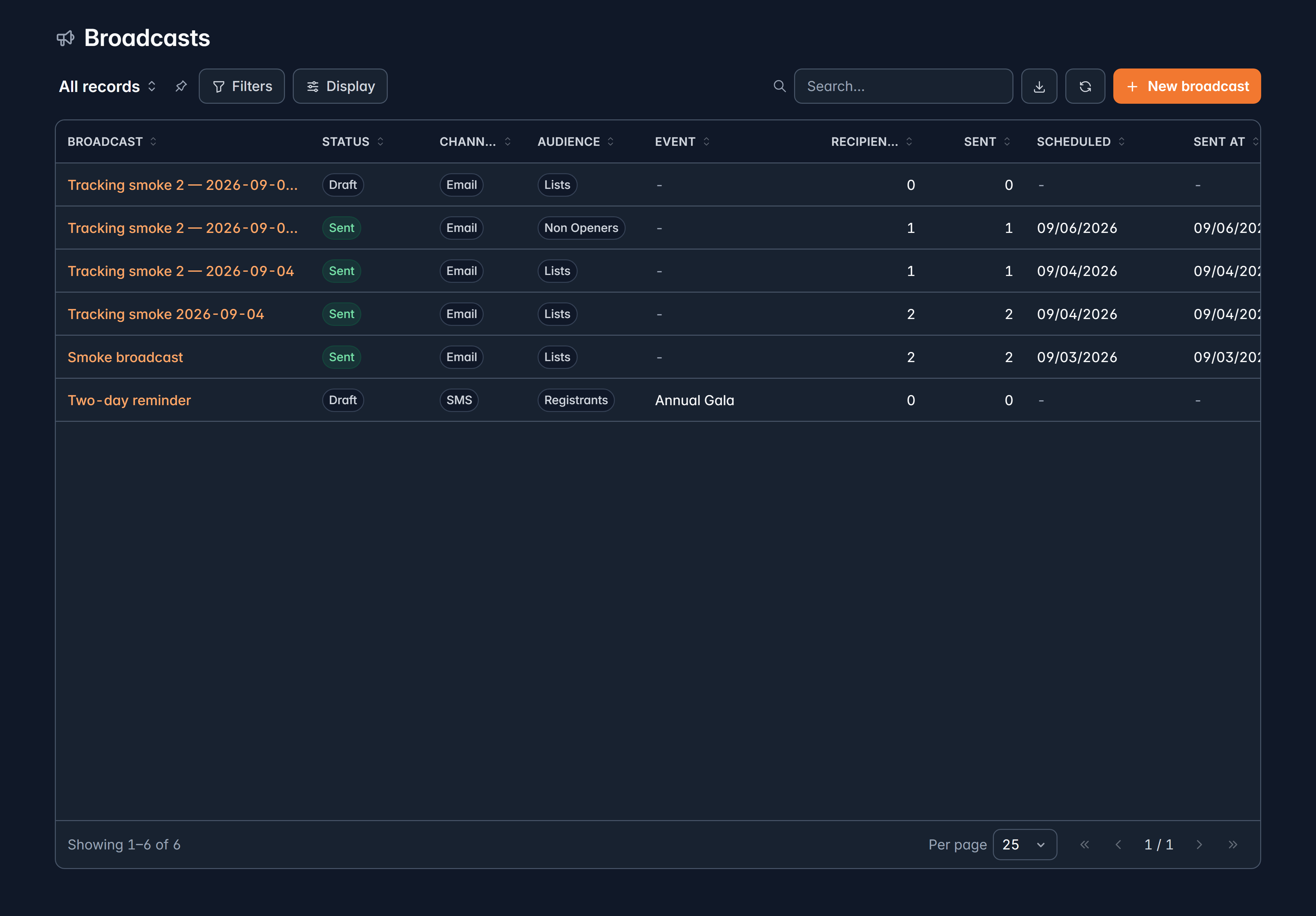Click scheduled date 09/03/2026
Viewport: 1316px width, 916px height.
(x=1077, y=357)
